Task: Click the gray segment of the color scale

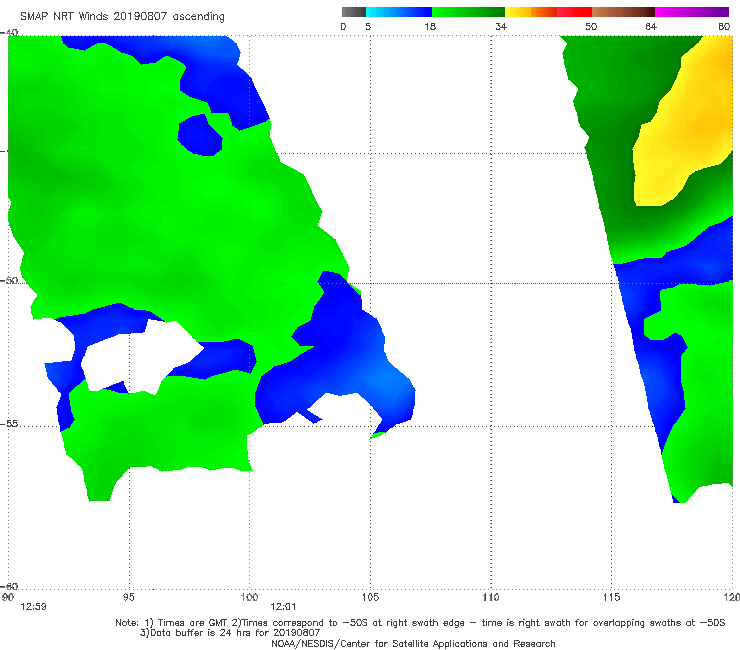Action: pos(354,12)
